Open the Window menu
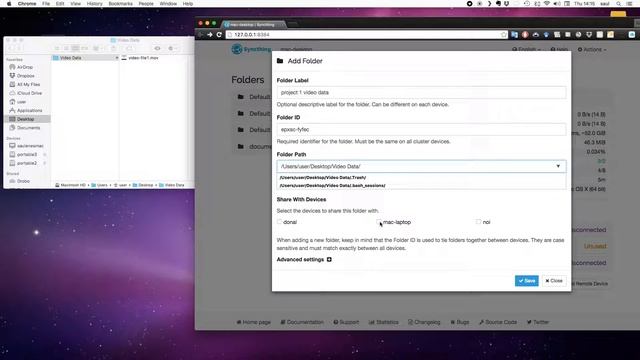Image resolution: width=640 pixels, height=360 pixels. point(168,3)
